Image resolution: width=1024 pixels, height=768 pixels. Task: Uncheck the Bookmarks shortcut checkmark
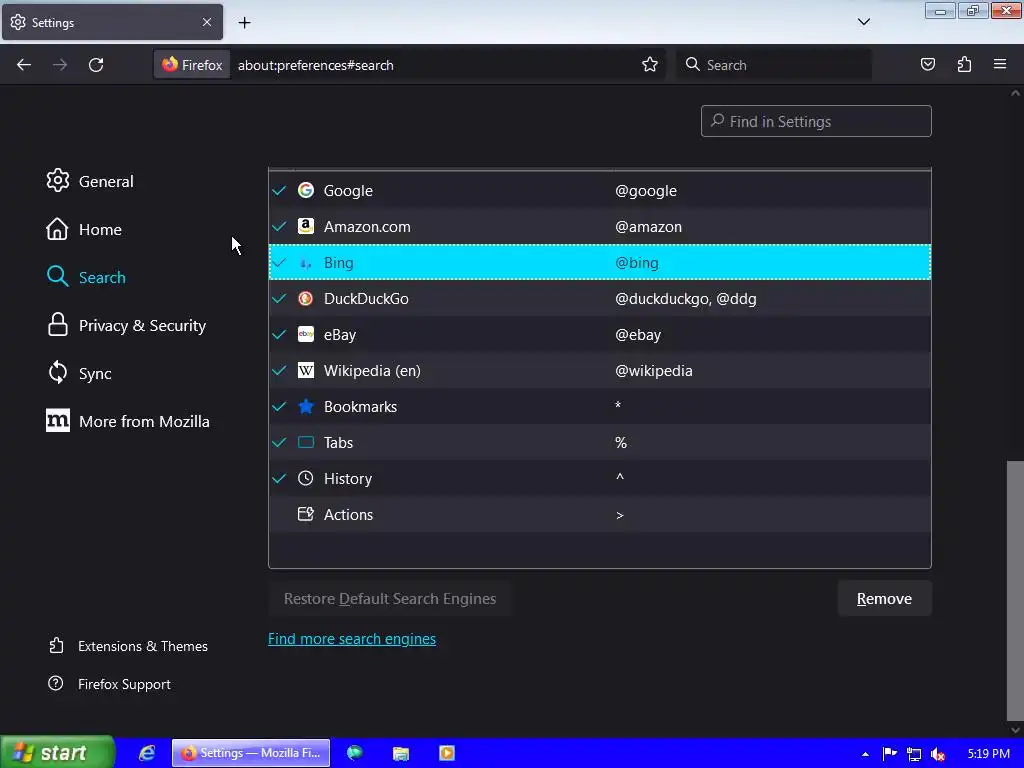click(x=280, y=406)
